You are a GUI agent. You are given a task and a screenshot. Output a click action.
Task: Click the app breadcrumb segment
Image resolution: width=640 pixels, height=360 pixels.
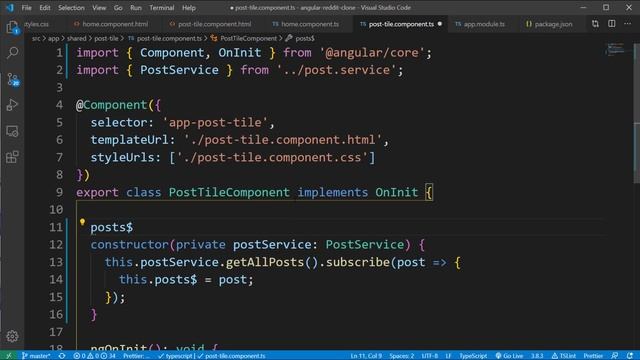pyautogui.click(x=53, y=38)
